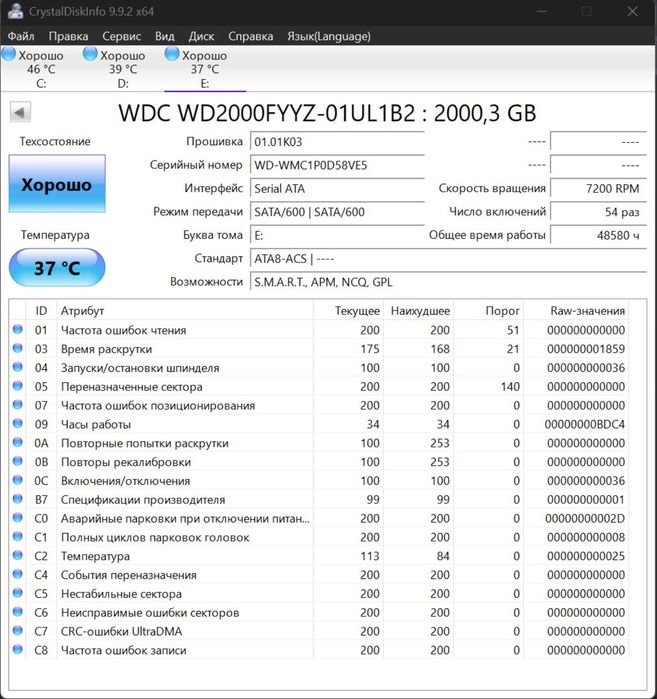Viewport: 657px width, 699px height.
Task: Click the Интерфейс field Serial ATA
Action: pyautogui.click(x=337, y=189)
